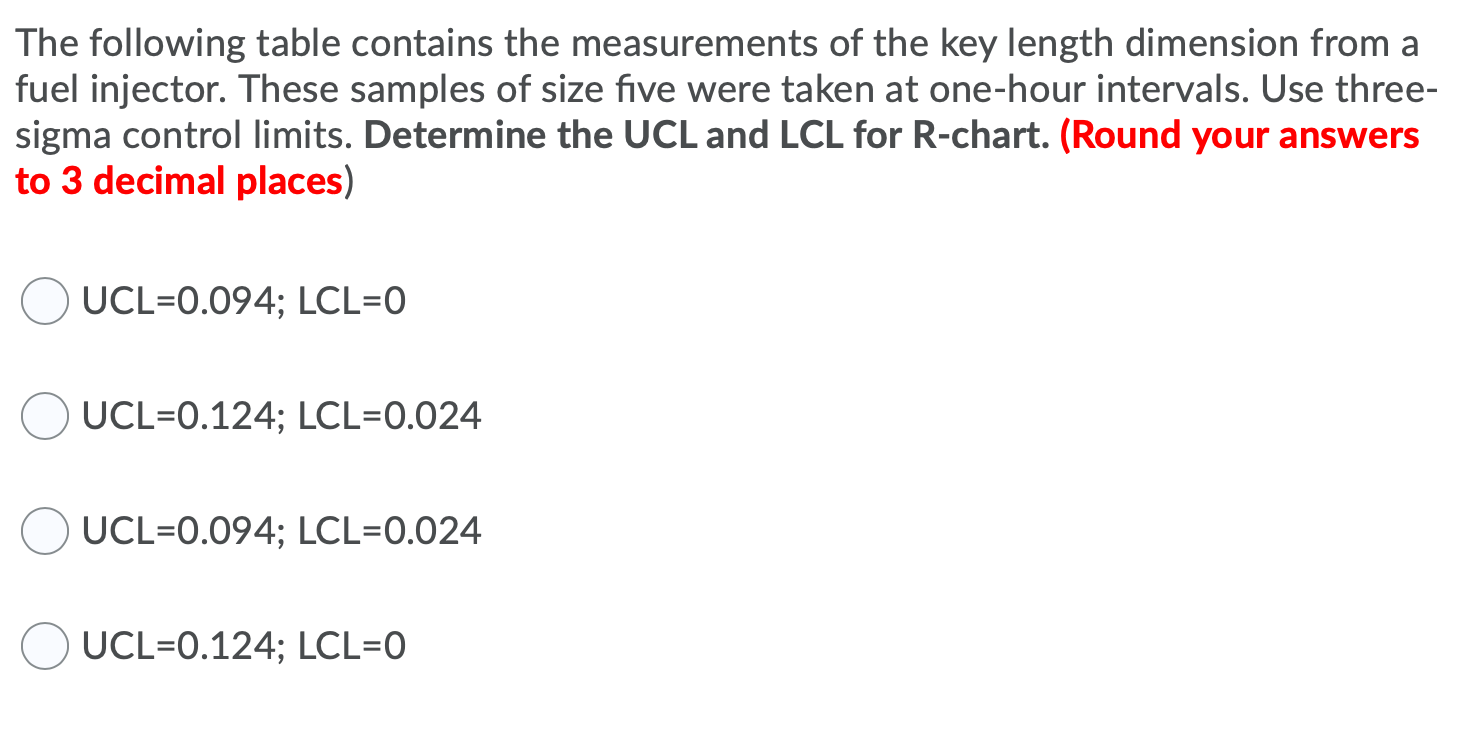This screenshot has width=1472, height=732.
Task: Click the label text UCL=0.094; LCL=0.024
Action: point(281,531)
